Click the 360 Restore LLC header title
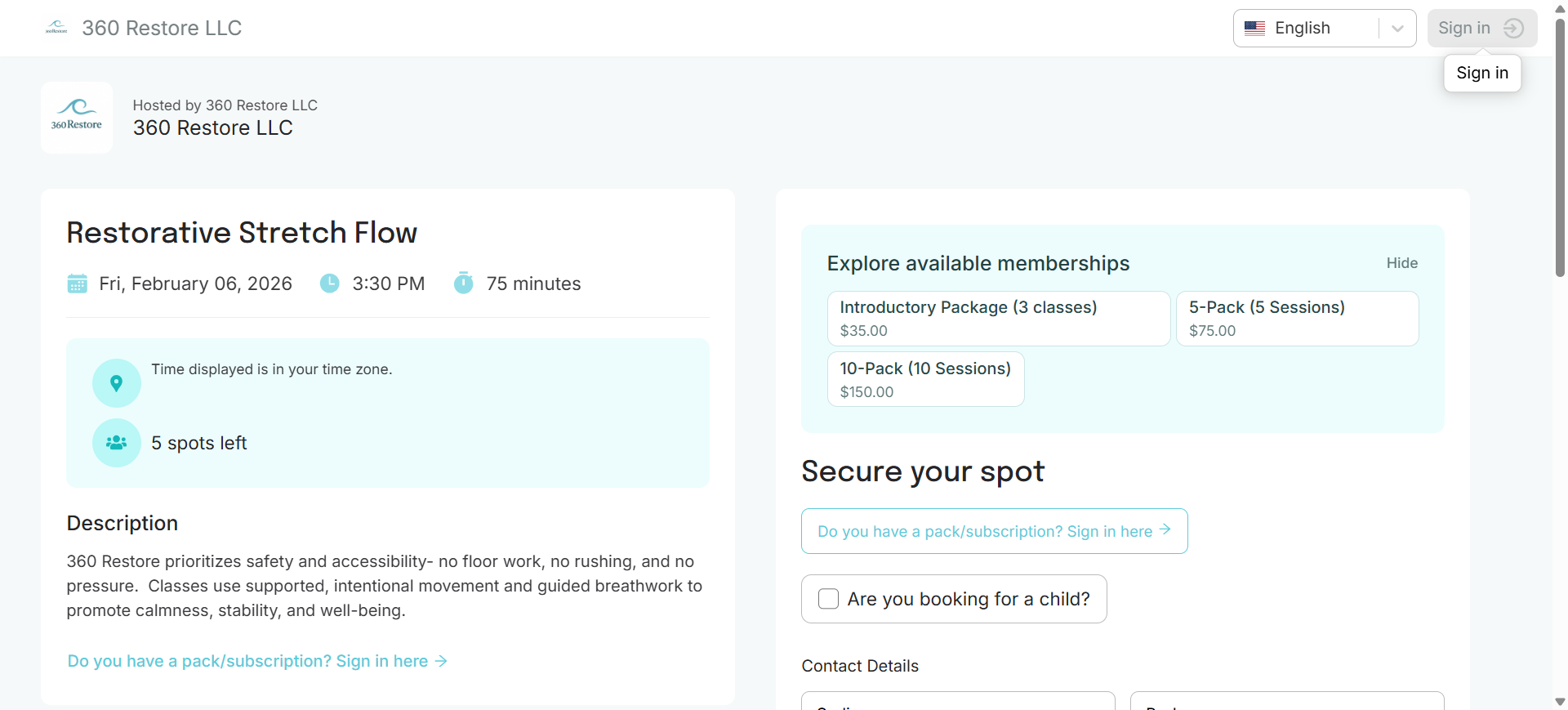 point(162,28)
